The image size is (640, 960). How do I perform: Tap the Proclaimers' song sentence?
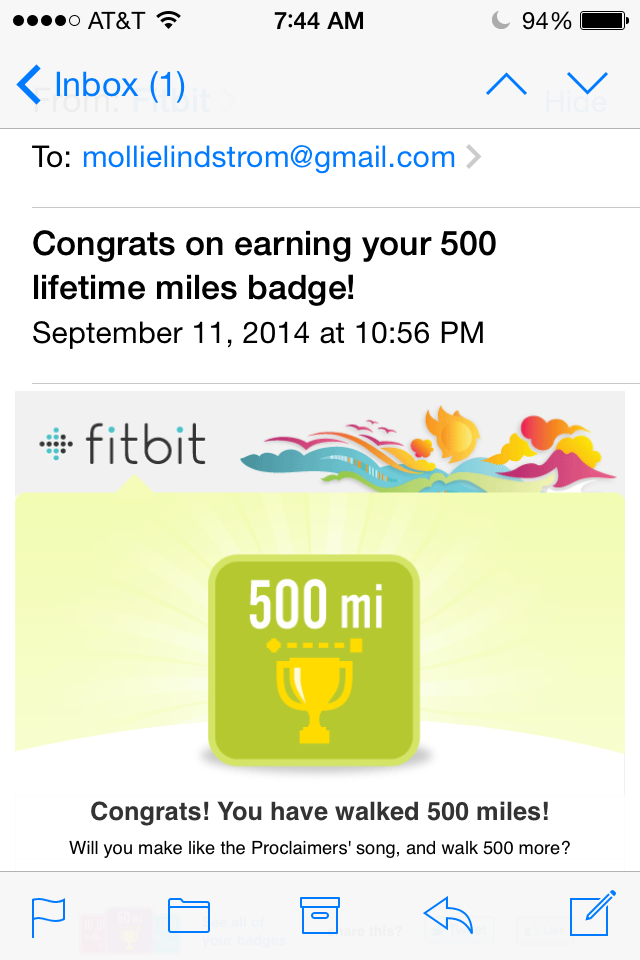coord(320,848)
